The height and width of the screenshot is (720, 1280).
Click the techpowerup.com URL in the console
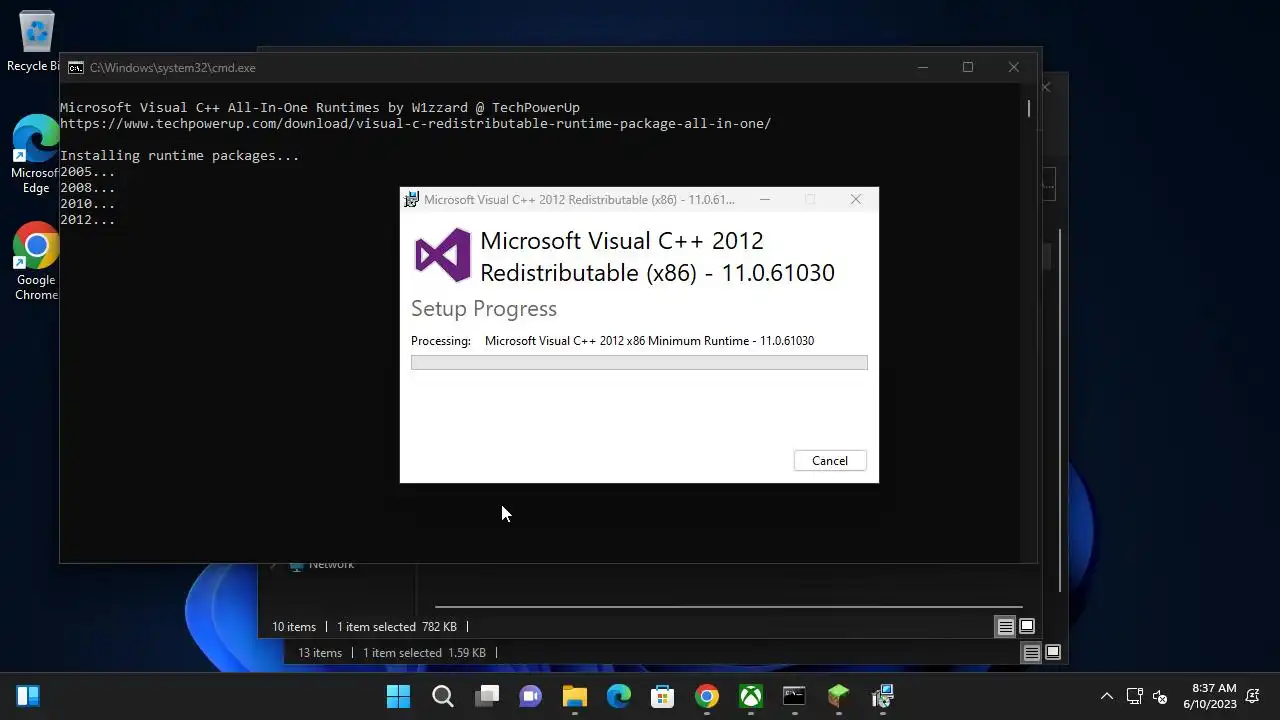click(x=416, y=124)
